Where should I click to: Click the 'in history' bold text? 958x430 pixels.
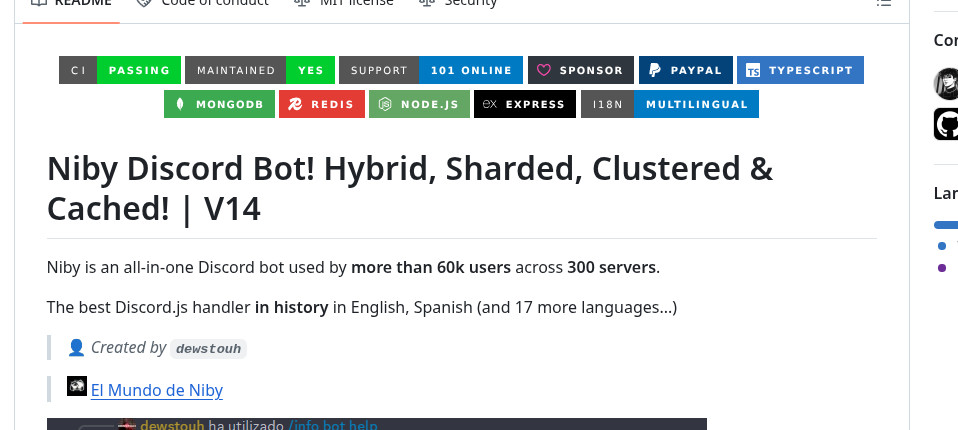point(291,307)
